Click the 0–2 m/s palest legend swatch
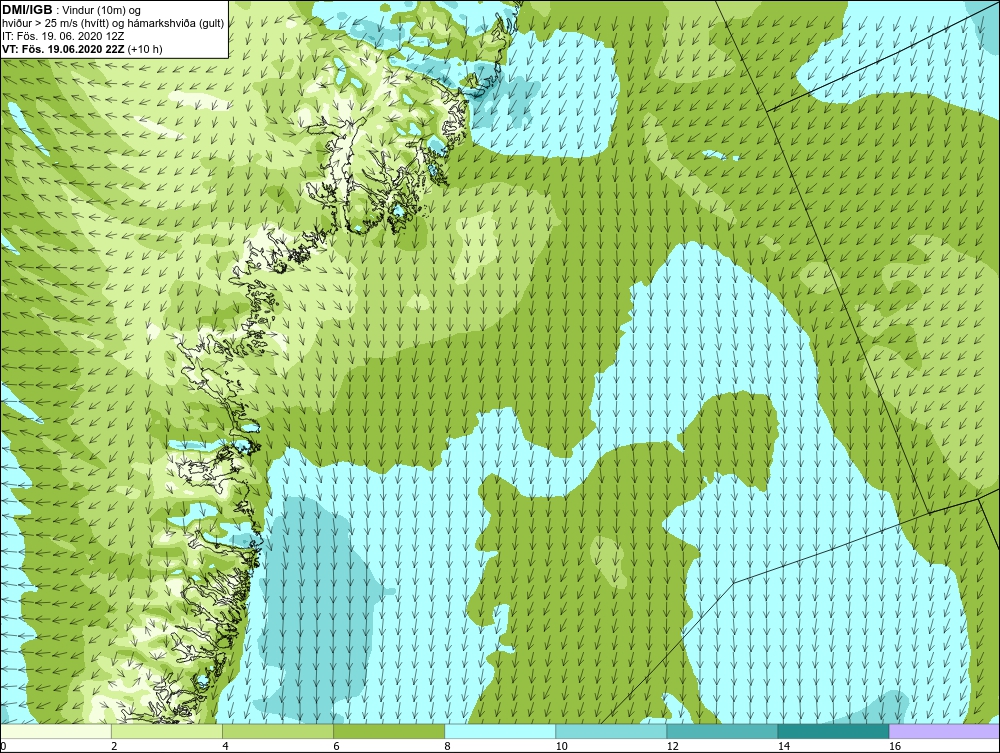This screenshot has width=1000, height=753. [55, 731]
